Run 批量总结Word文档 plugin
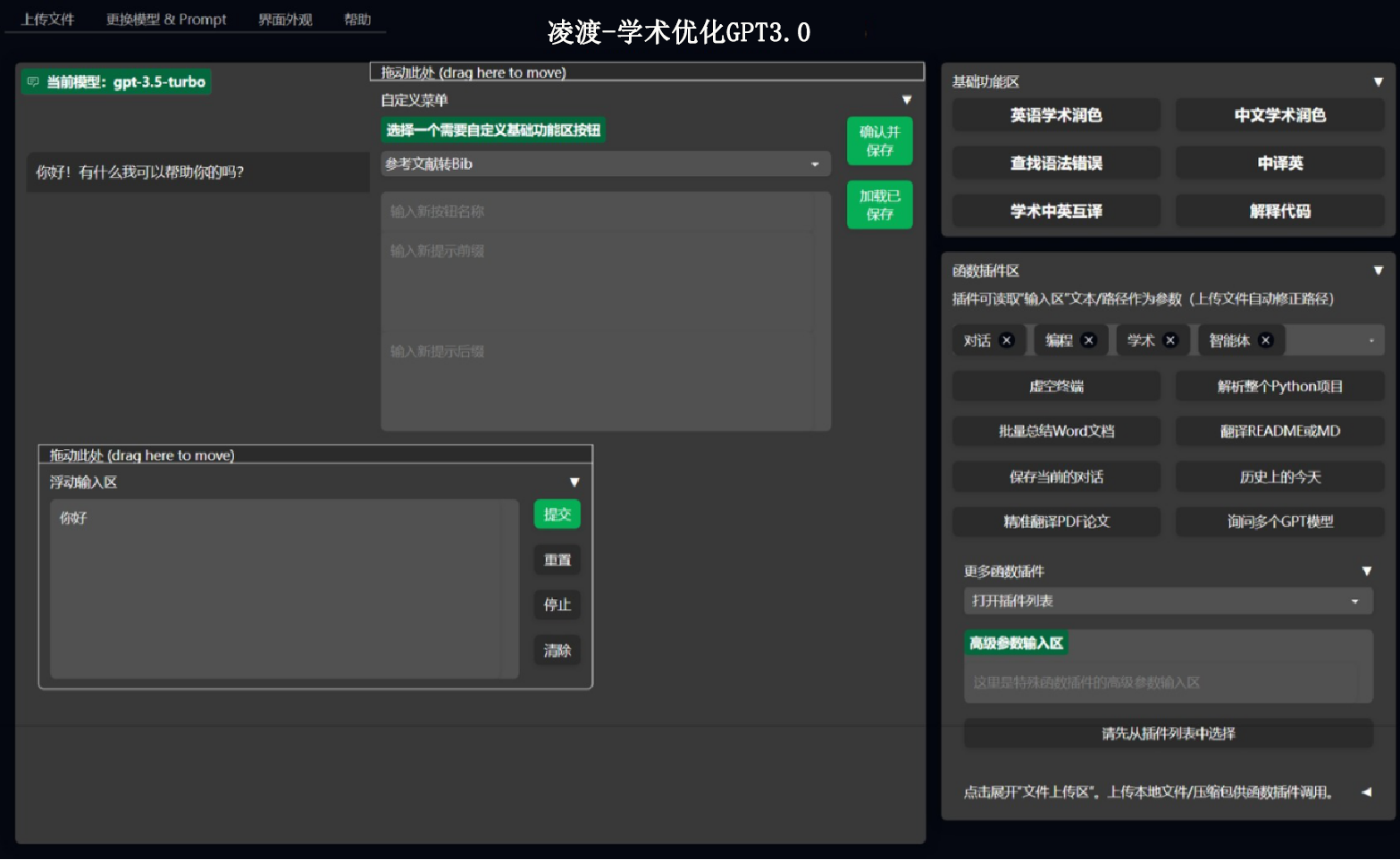 click(x=1056, y=431)
